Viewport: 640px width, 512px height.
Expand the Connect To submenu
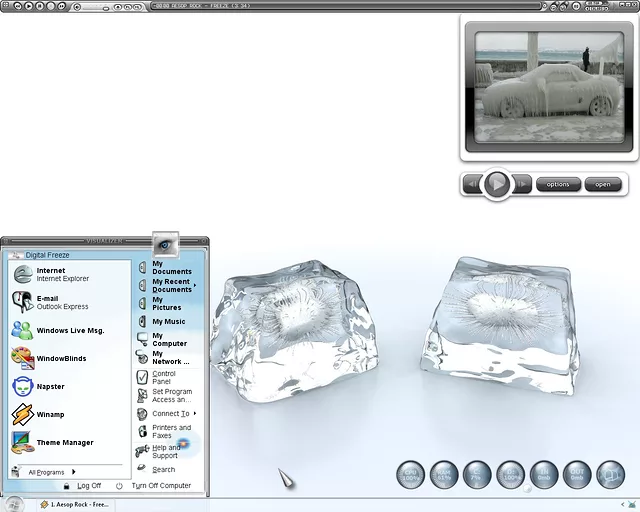[170, 413]
